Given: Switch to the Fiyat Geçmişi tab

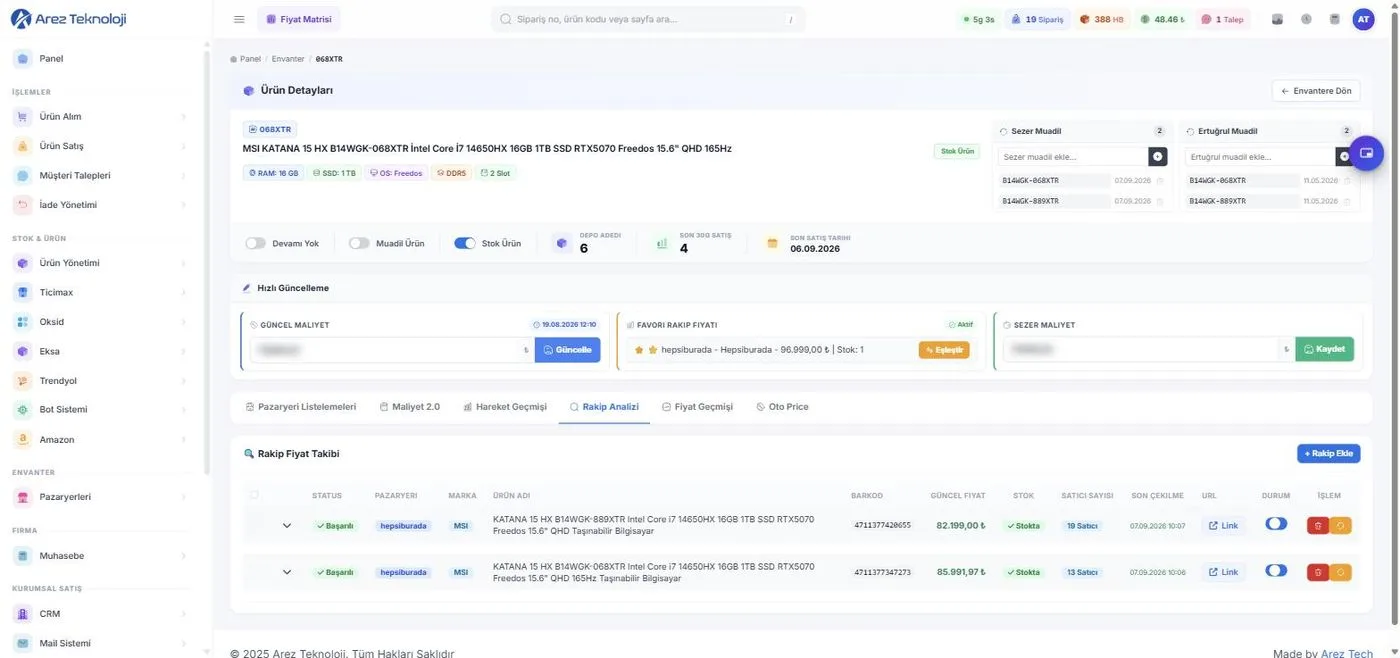Looking at the screenshot, I should tap(698, 407).
